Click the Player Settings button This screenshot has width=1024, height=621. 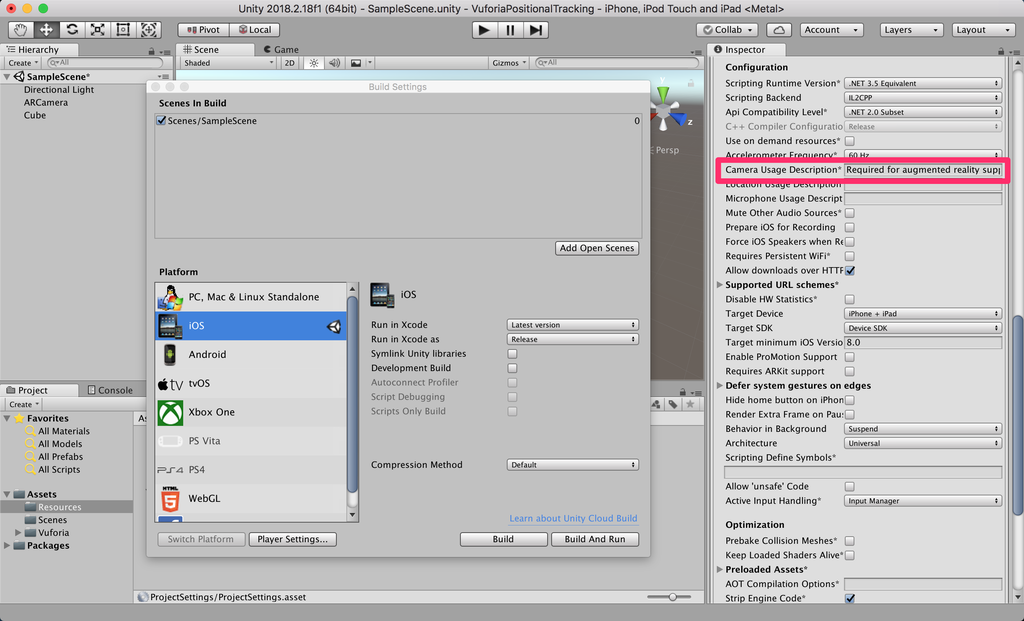pos(293,539)
